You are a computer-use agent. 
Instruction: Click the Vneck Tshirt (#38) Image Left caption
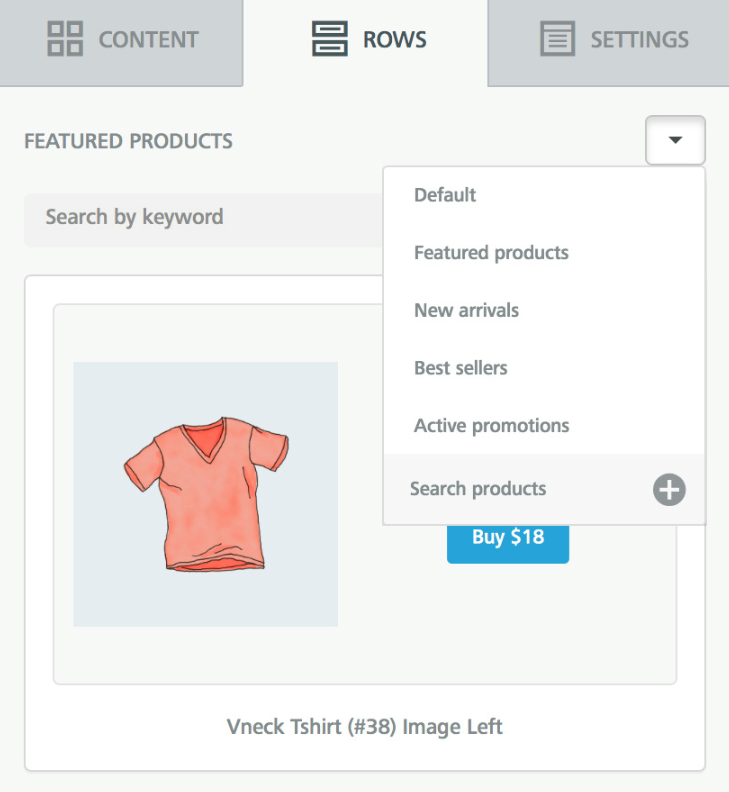(364, 727)
